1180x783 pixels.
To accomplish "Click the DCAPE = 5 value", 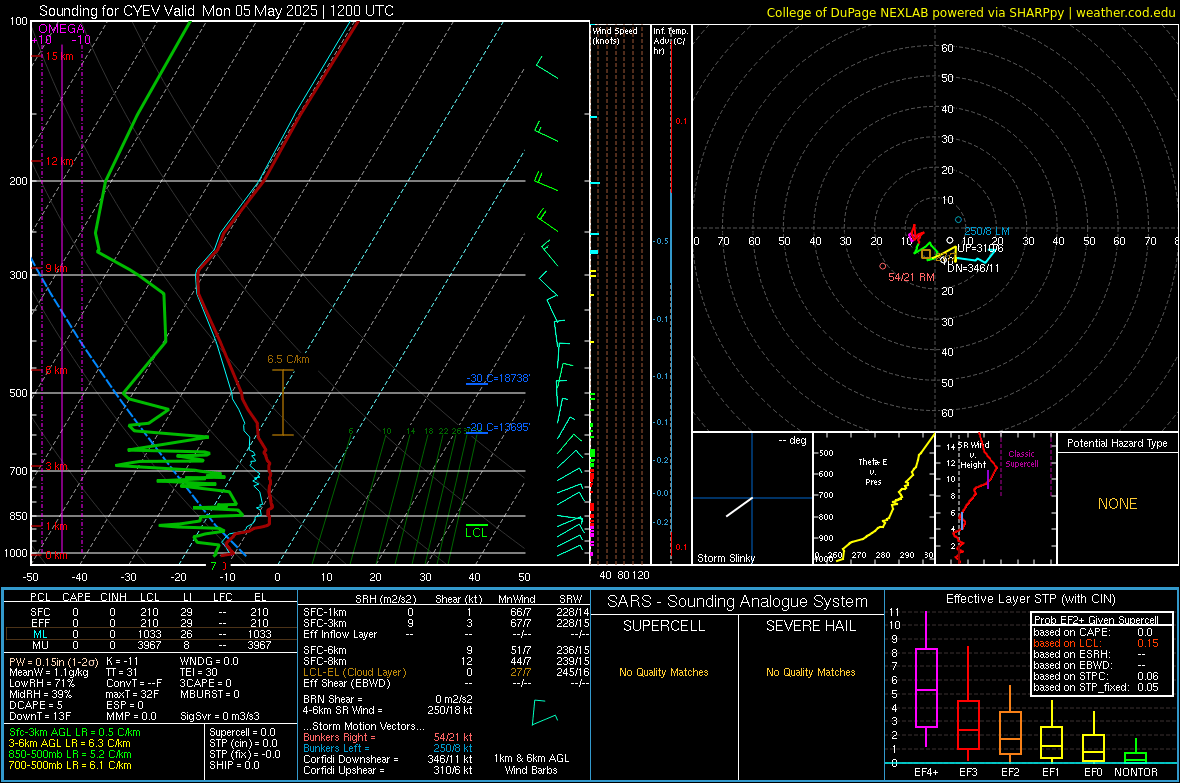I will (x=36, y=705).
